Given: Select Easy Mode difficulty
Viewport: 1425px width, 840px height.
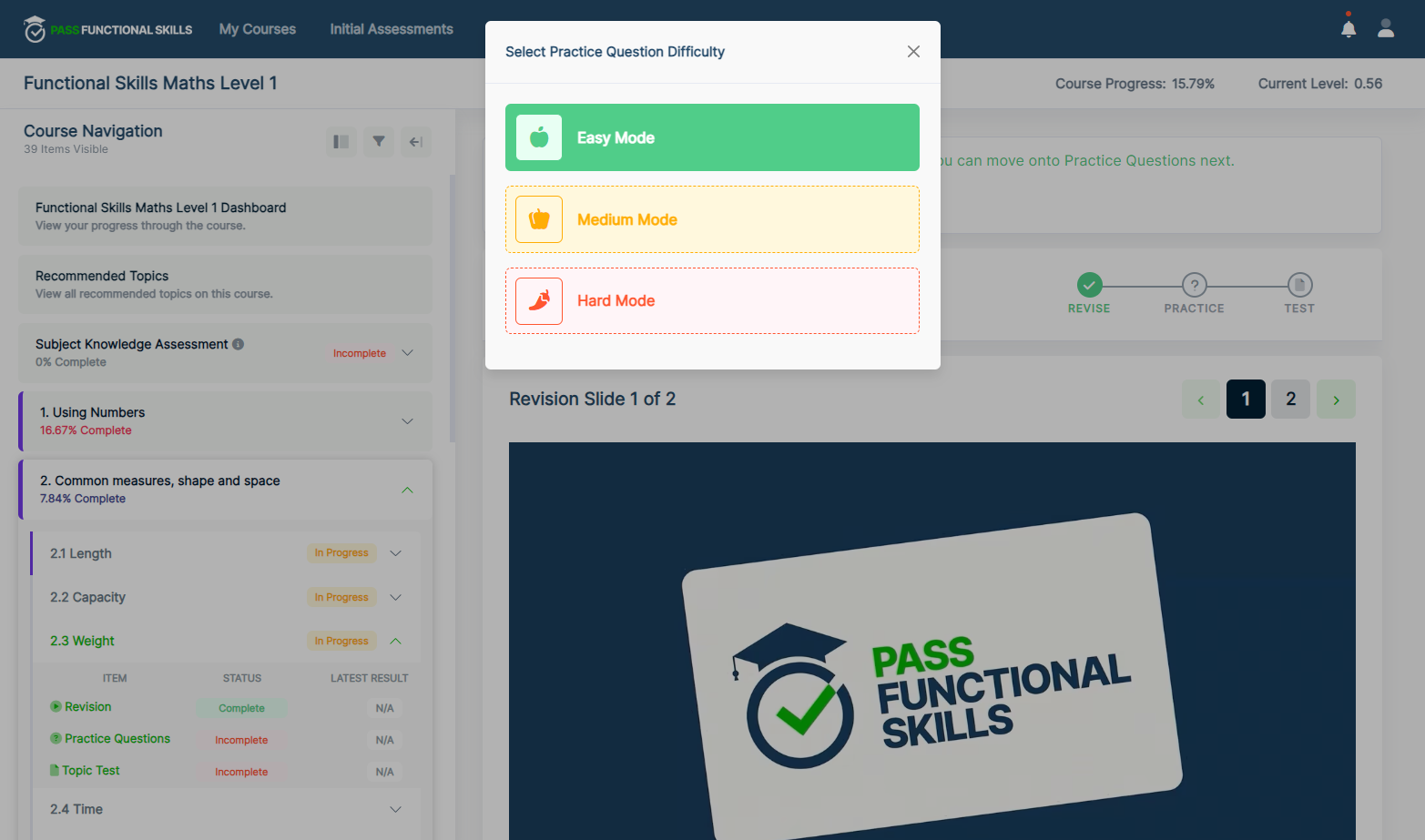Looking at the screenshot, I should point(712,137).
